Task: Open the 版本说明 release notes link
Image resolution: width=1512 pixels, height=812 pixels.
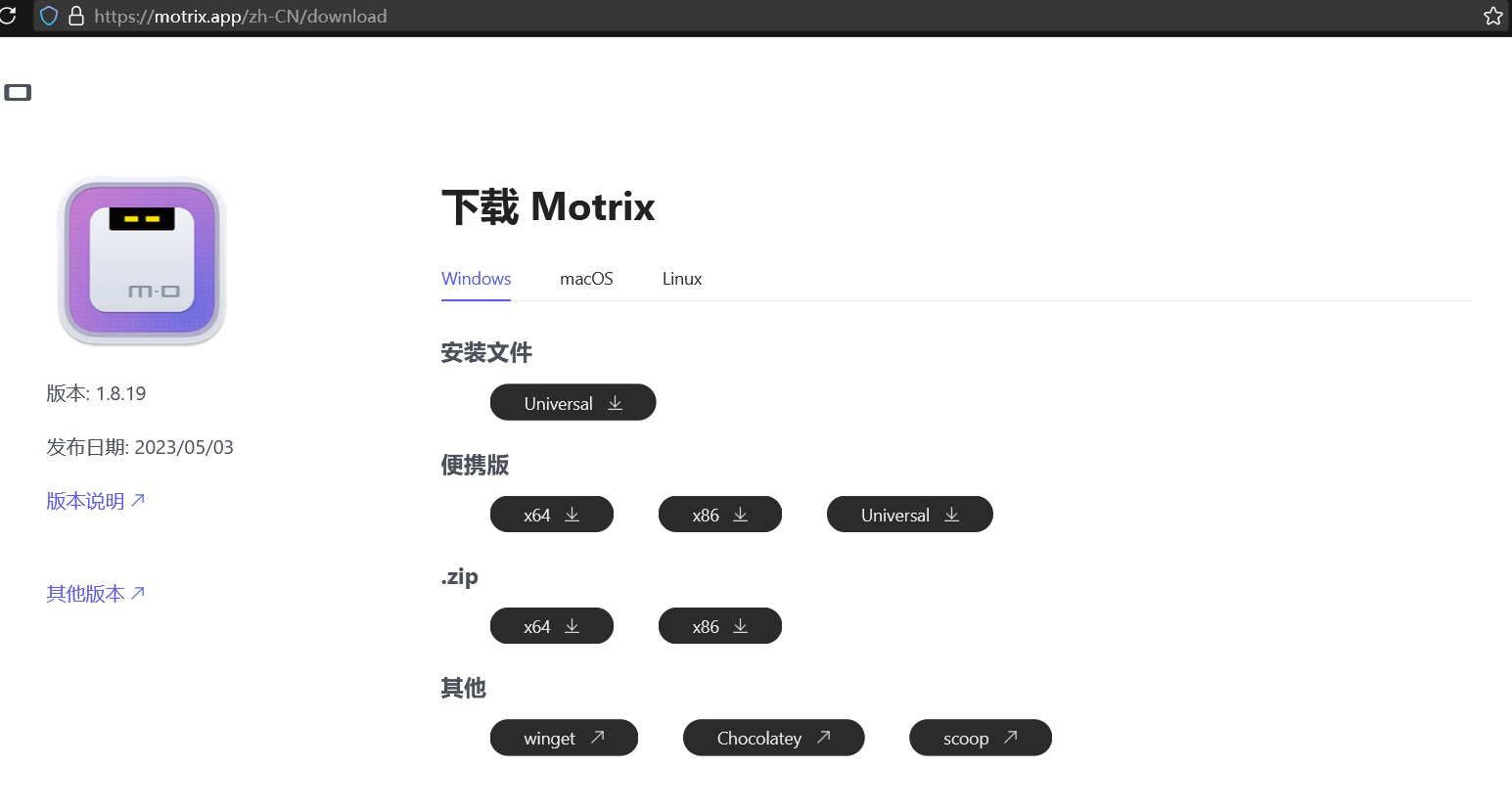Action: (96, 501)
